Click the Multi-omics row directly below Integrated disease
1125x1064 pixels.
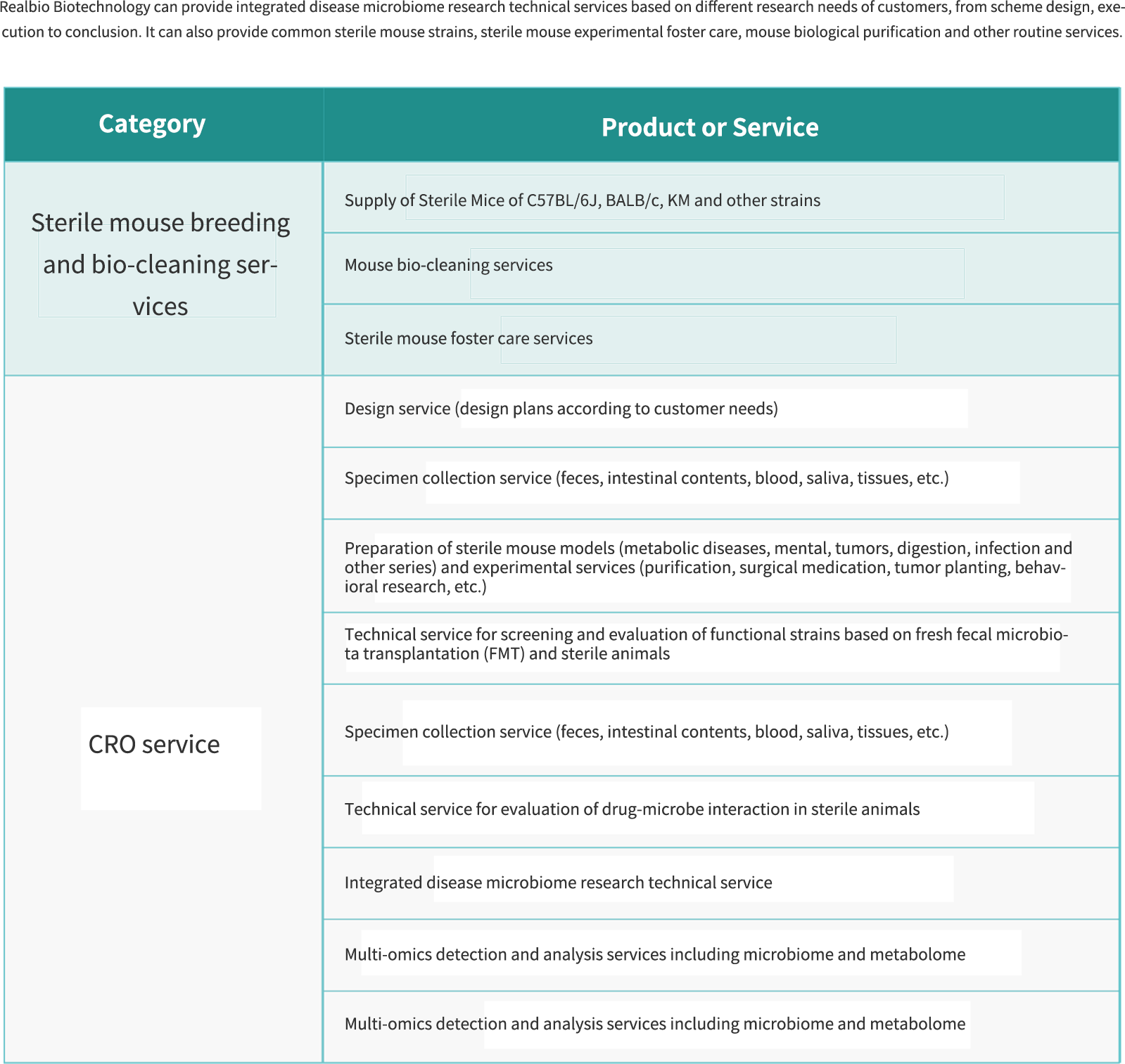coord(654,955)
